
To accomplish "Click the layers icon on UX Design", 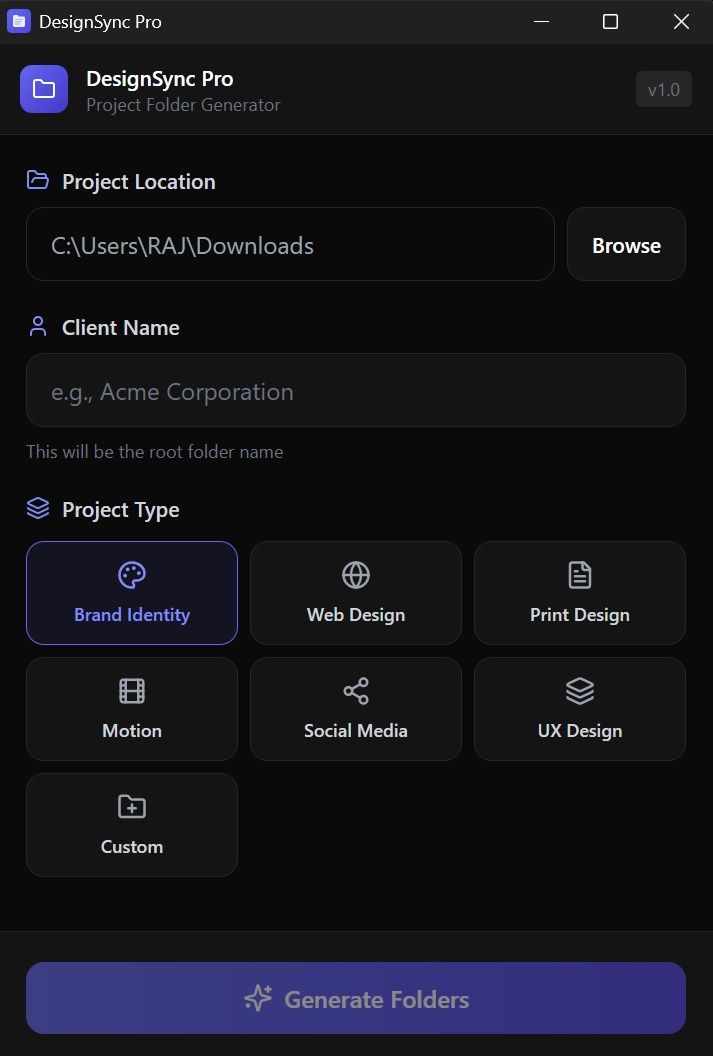I will pyautogui.click(x=580, y=691).
